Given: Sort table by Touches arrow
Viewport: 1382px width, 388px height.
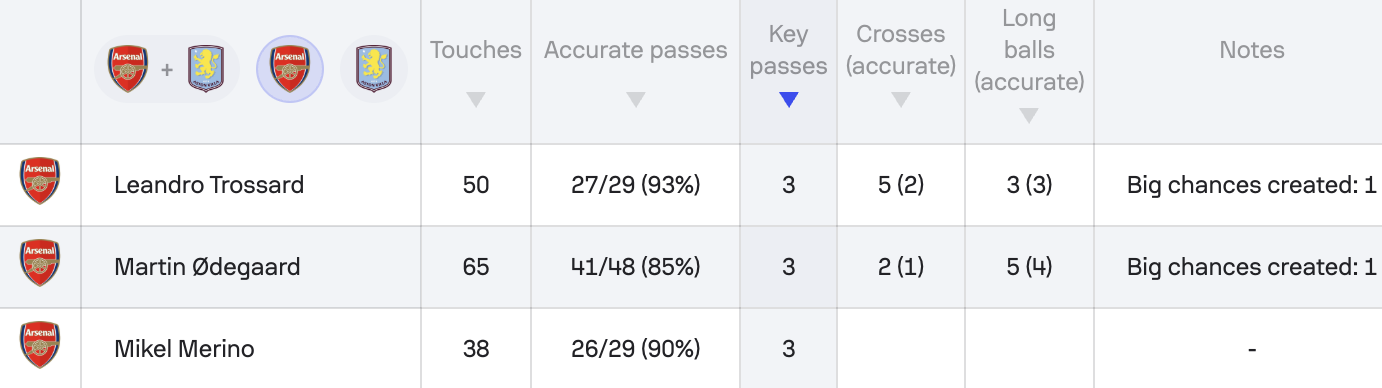Looking at the screenshot, I should [x=476, y=100].
